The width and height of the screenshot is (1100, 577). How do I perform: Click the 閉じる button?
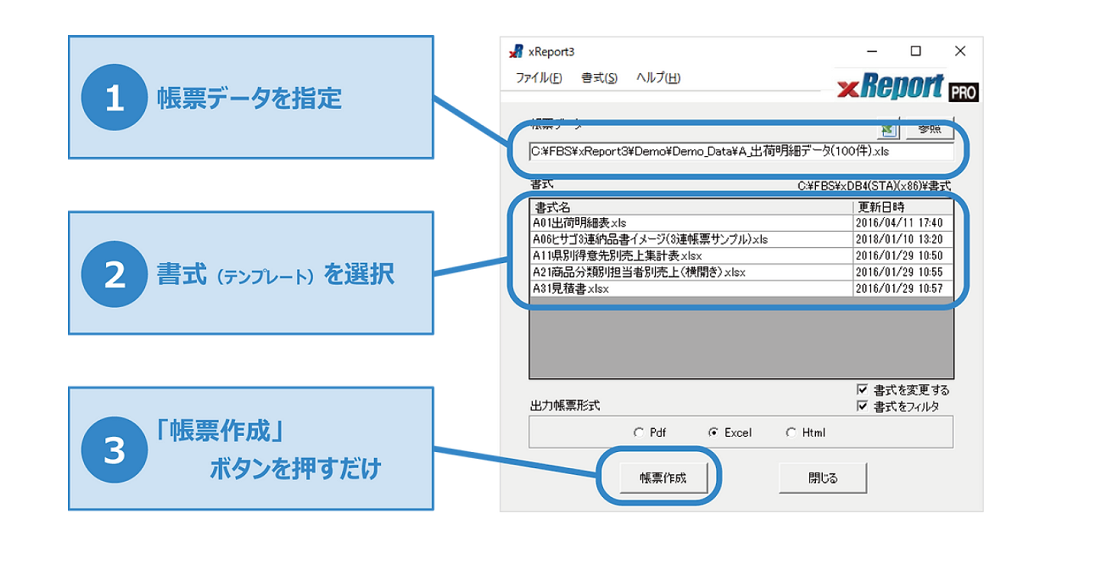point(822,478)
